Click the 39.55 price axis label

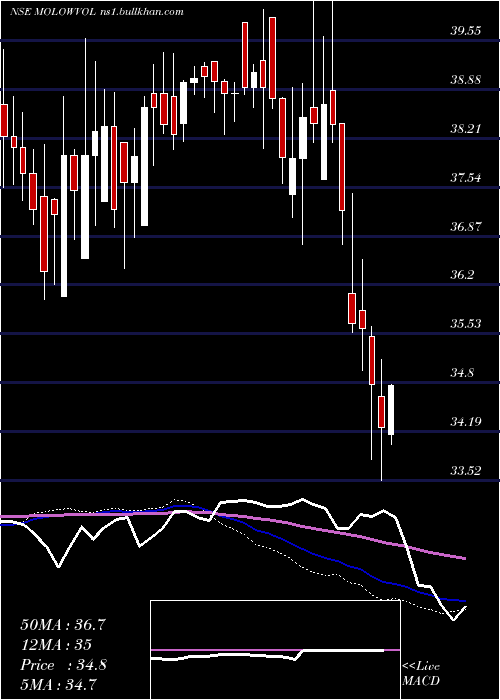(466, 31)
